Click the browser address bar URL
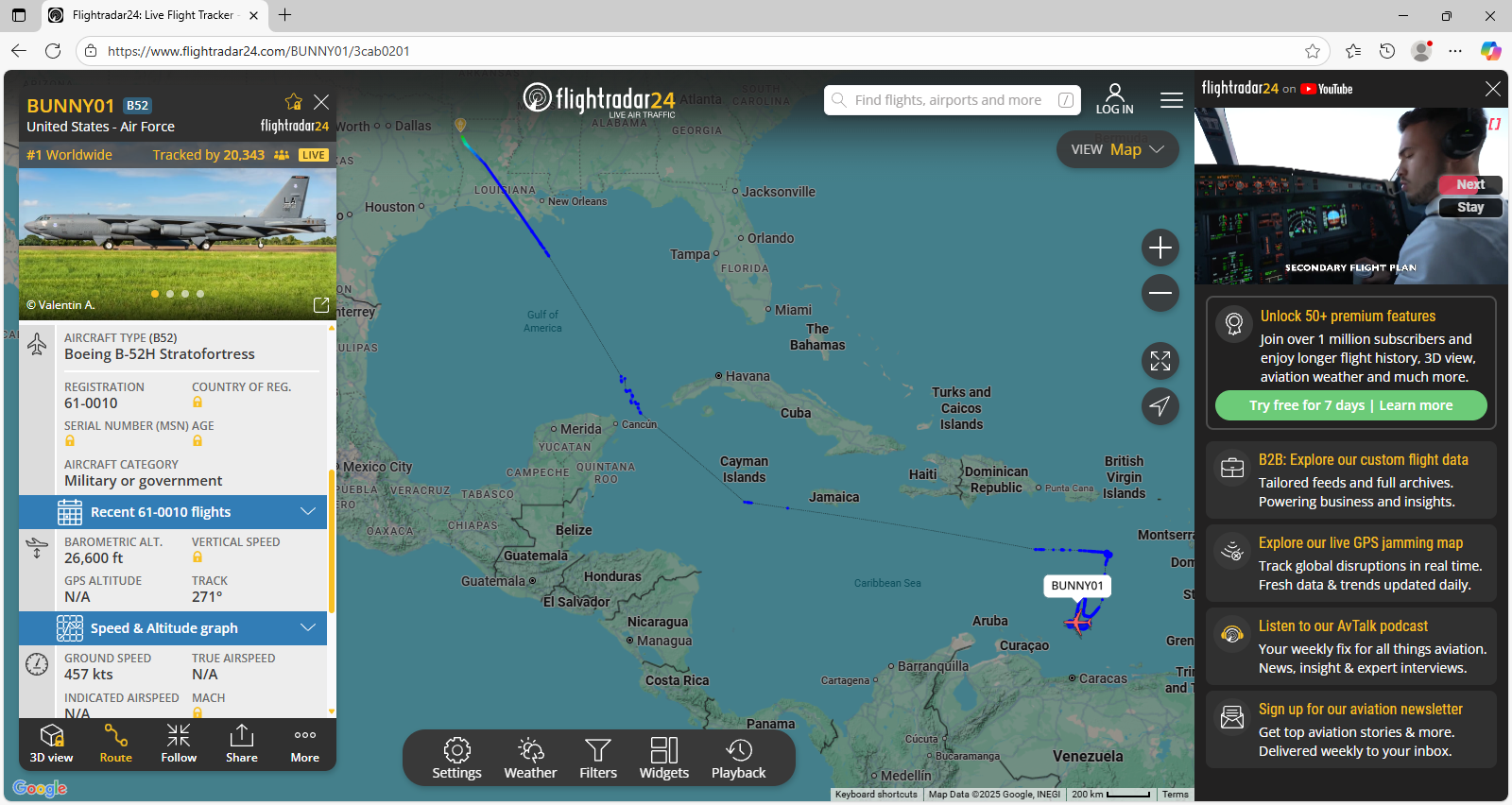Image resolution: width=1512 pixels, height=805 pixels. [x=258, y=51]
